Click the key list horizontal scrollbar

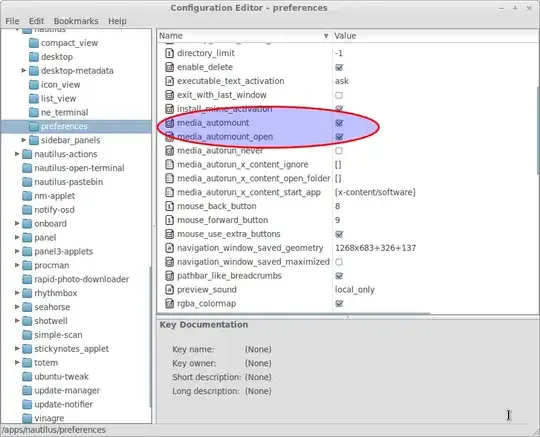click(293, 314)
